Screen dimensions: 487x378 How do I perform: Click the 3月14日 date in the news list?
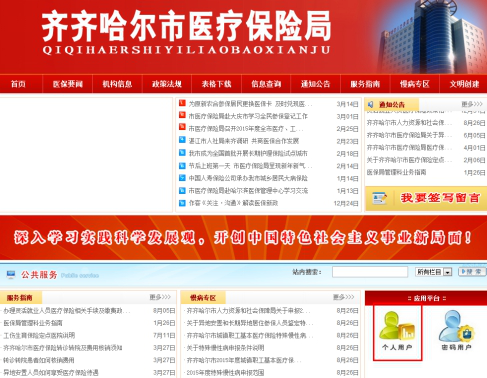pos(347,104)
